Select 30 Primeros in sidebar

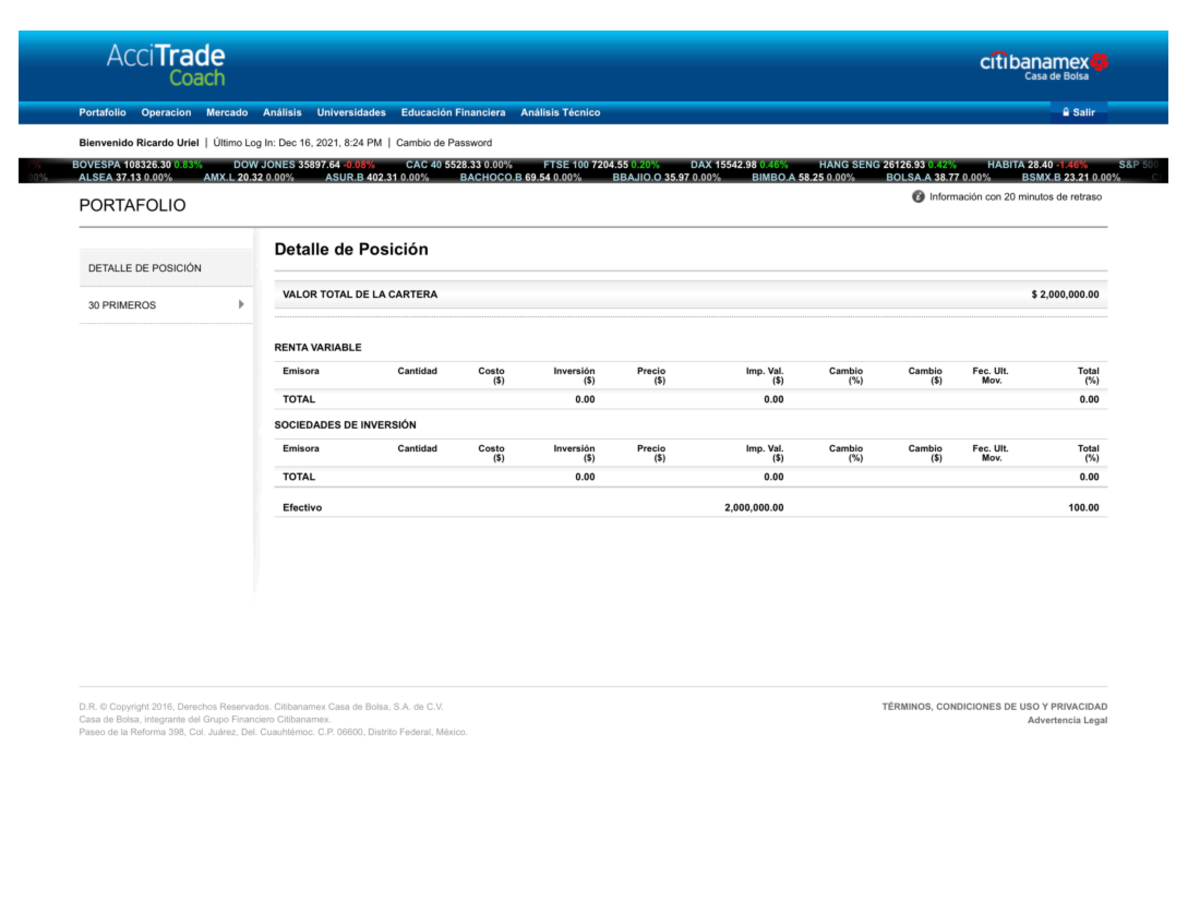(x=122, y=305)
